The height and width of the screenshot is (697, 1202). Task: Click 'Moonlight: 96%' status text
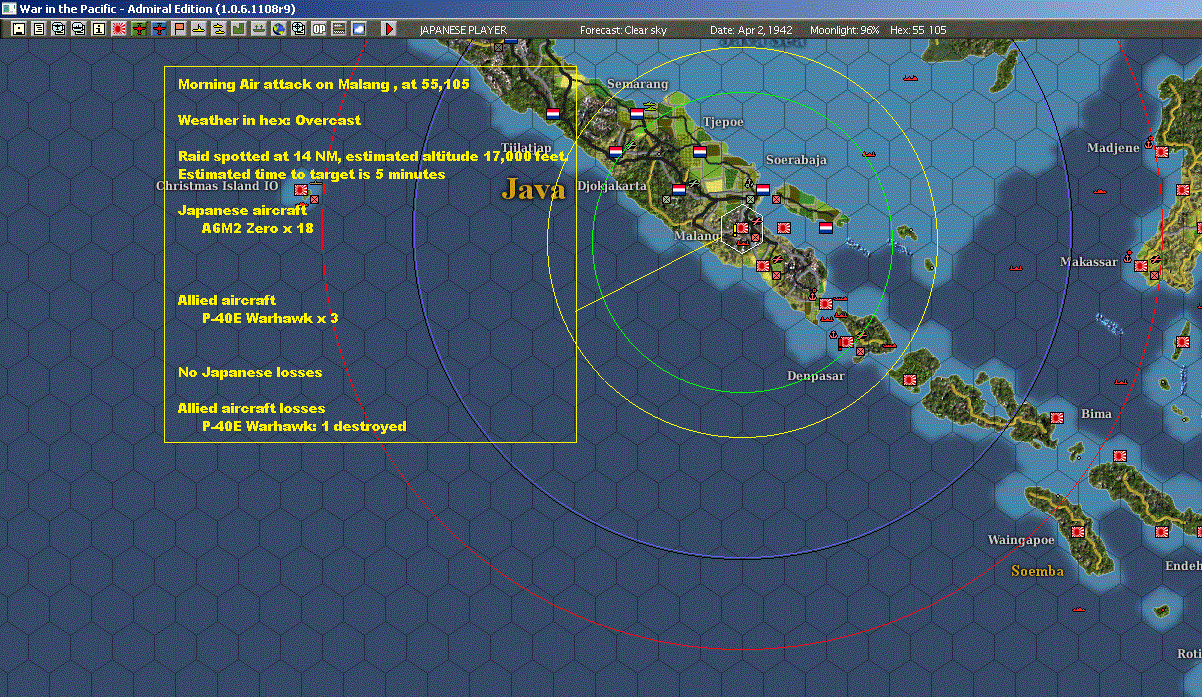(x=845, y=30)
